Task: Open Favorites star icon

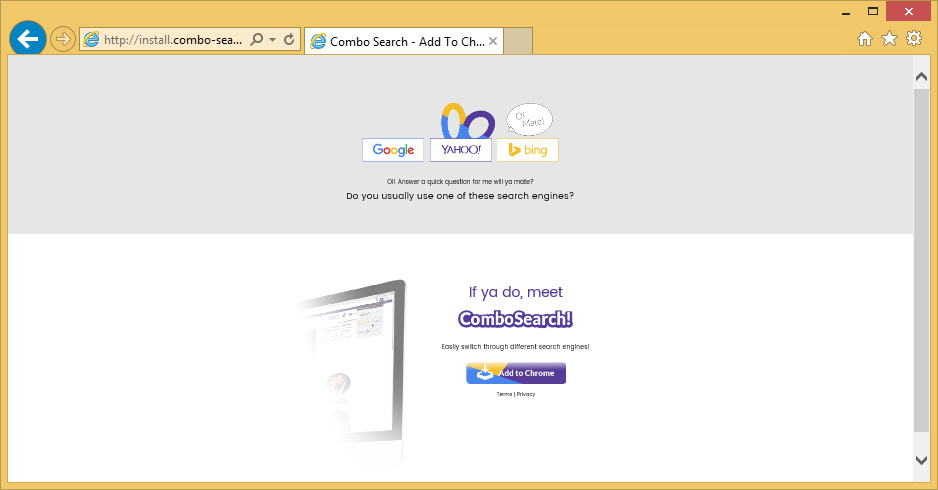Action: point(889,39)
